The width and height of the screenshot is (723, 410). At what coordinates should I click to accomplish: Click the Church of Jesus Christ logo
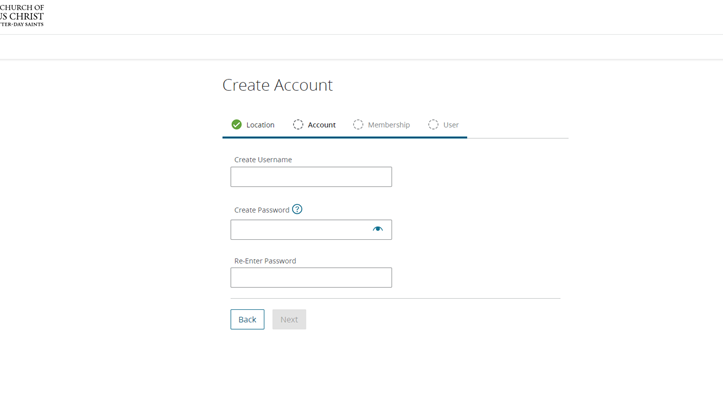pyautogui.click(x=21, y=15)
